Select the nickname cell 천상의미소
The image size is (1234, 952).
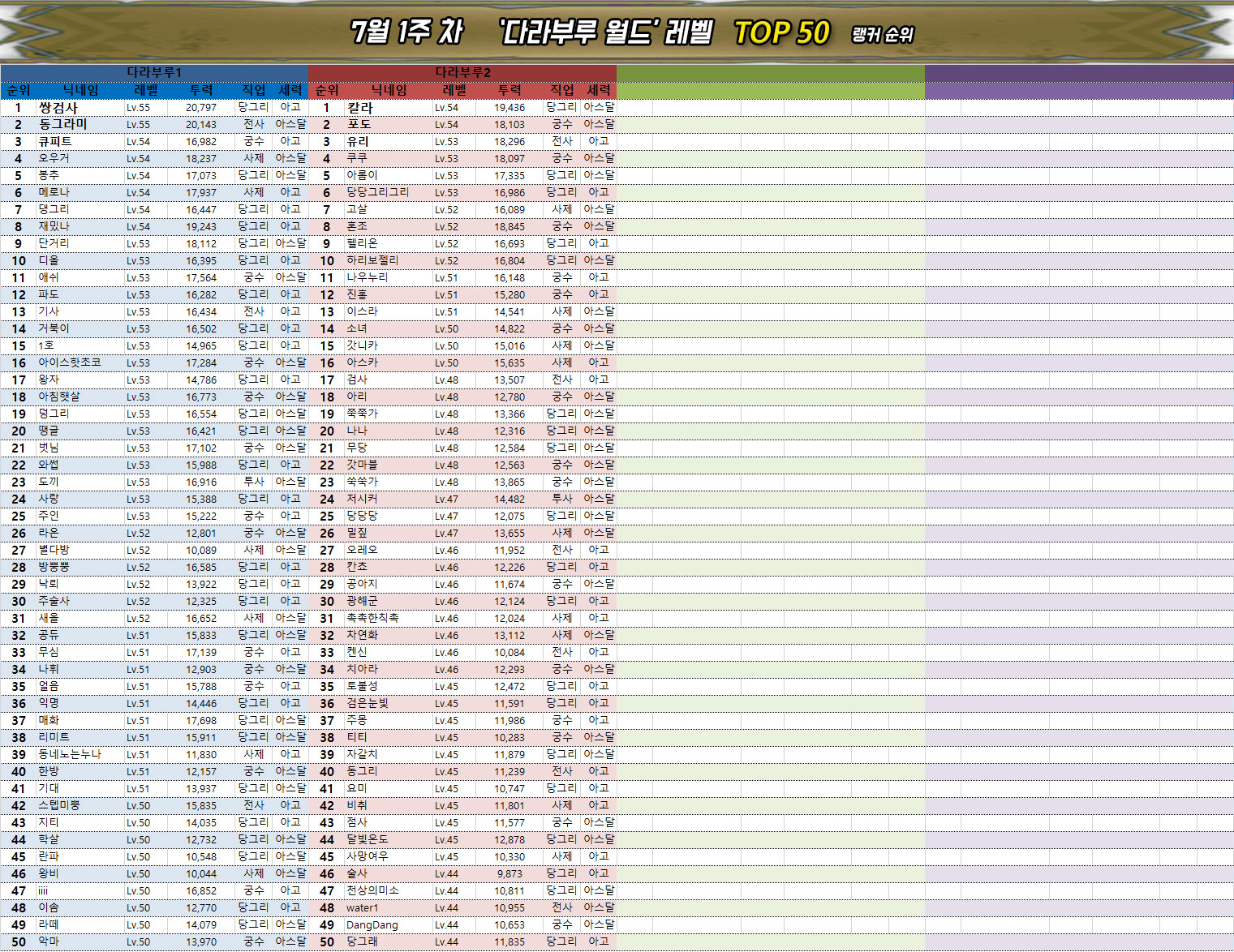click(x=372, y=890)
